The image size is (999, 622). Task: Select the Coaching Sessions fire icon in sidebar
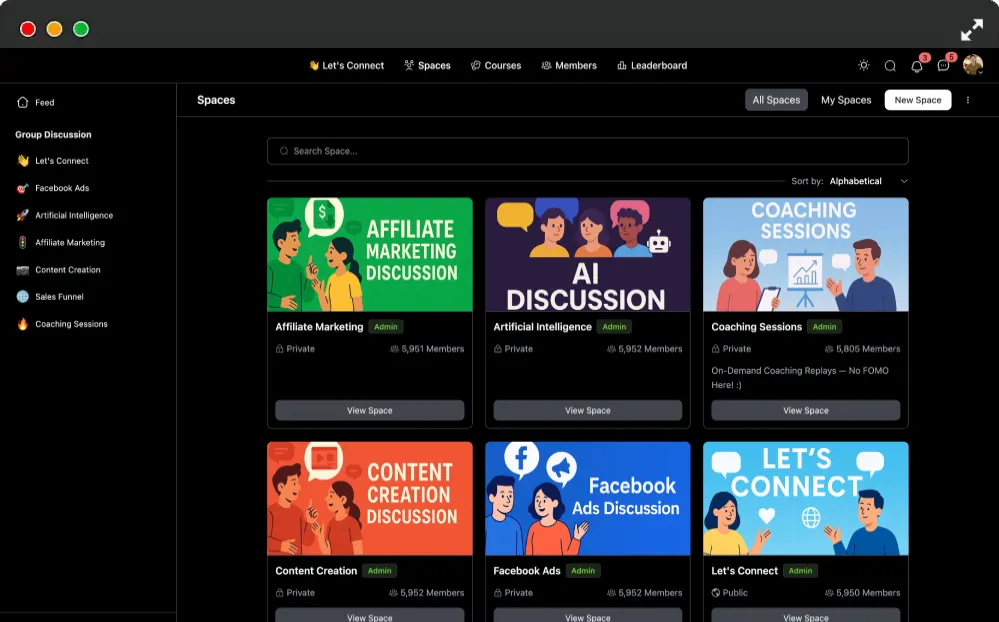[22, 324]
